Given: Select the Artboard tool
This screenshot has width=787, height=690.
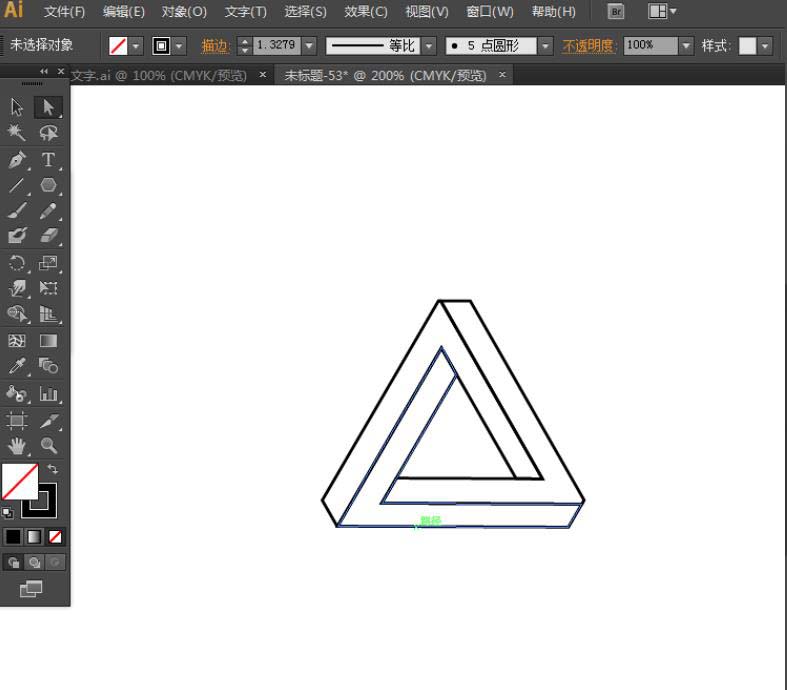Looking at the screenshot, I should (17, 420).
